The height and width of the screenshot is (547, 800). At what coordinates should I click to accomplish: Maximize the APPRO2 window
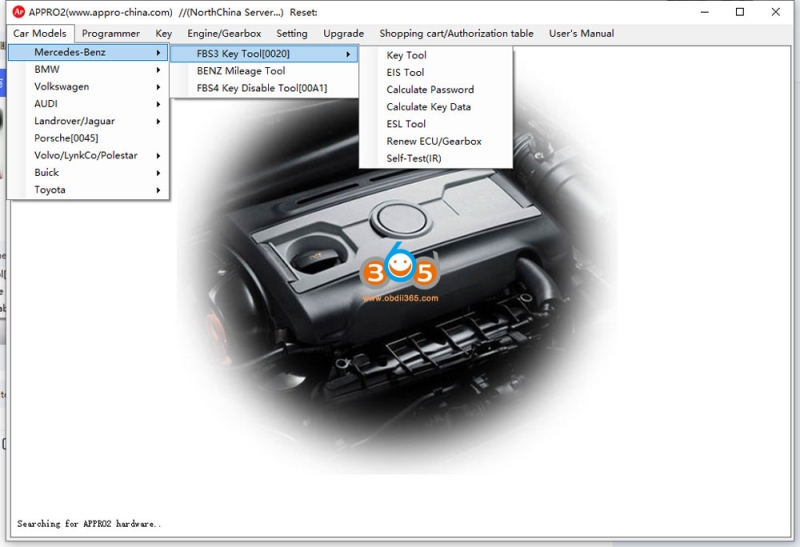(x=740, y=12)
